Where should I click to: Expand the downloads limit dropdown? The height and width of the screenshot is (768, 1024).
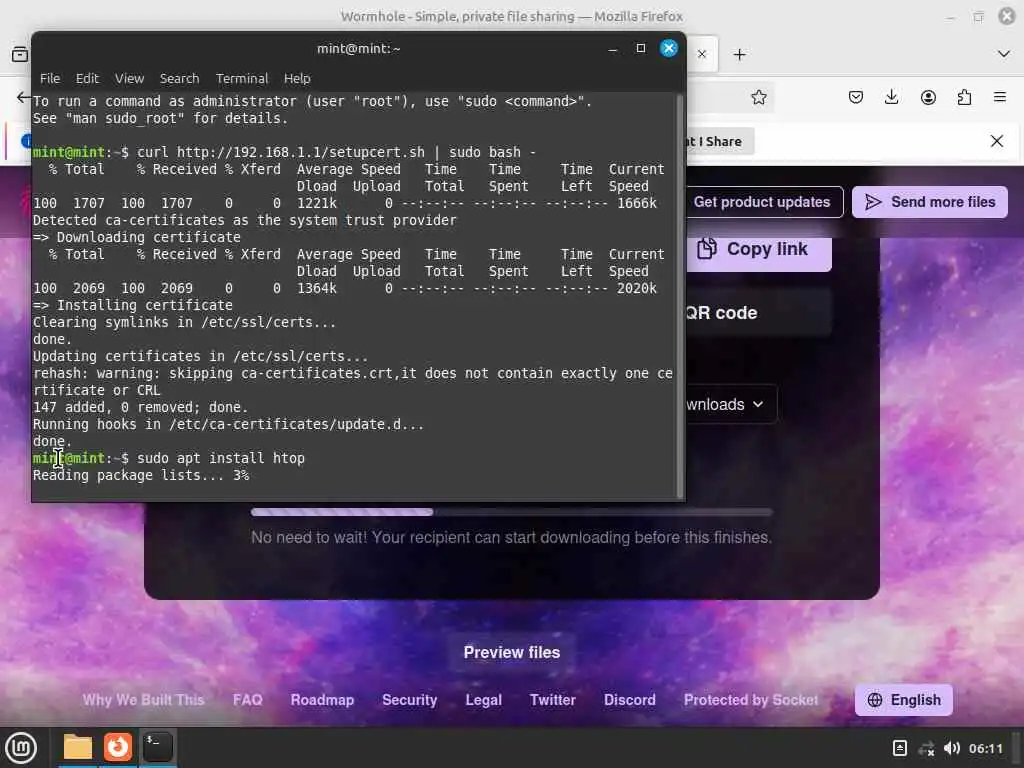pos(731,404)
